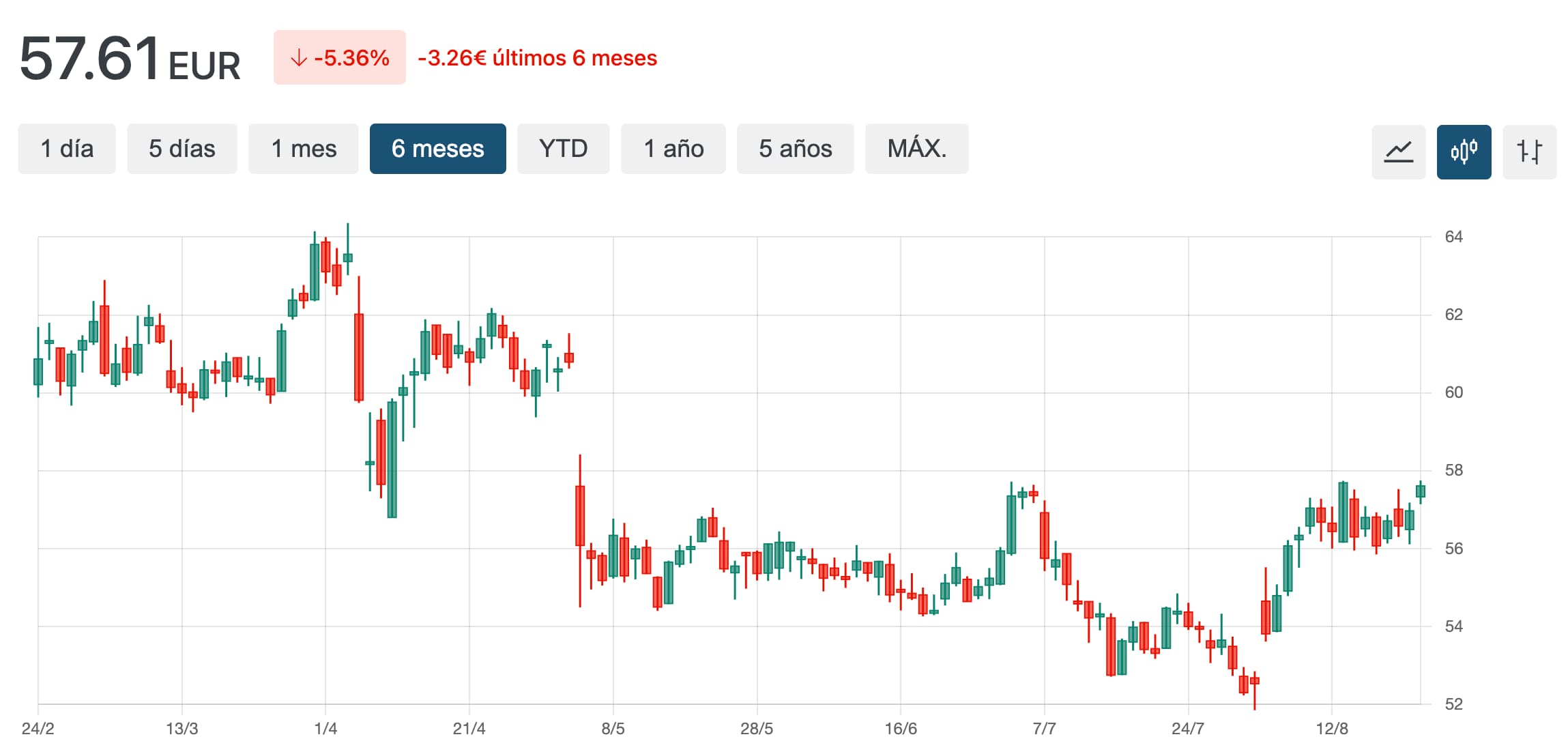Click the 1/4 date axis label

[x=325, y=728]
